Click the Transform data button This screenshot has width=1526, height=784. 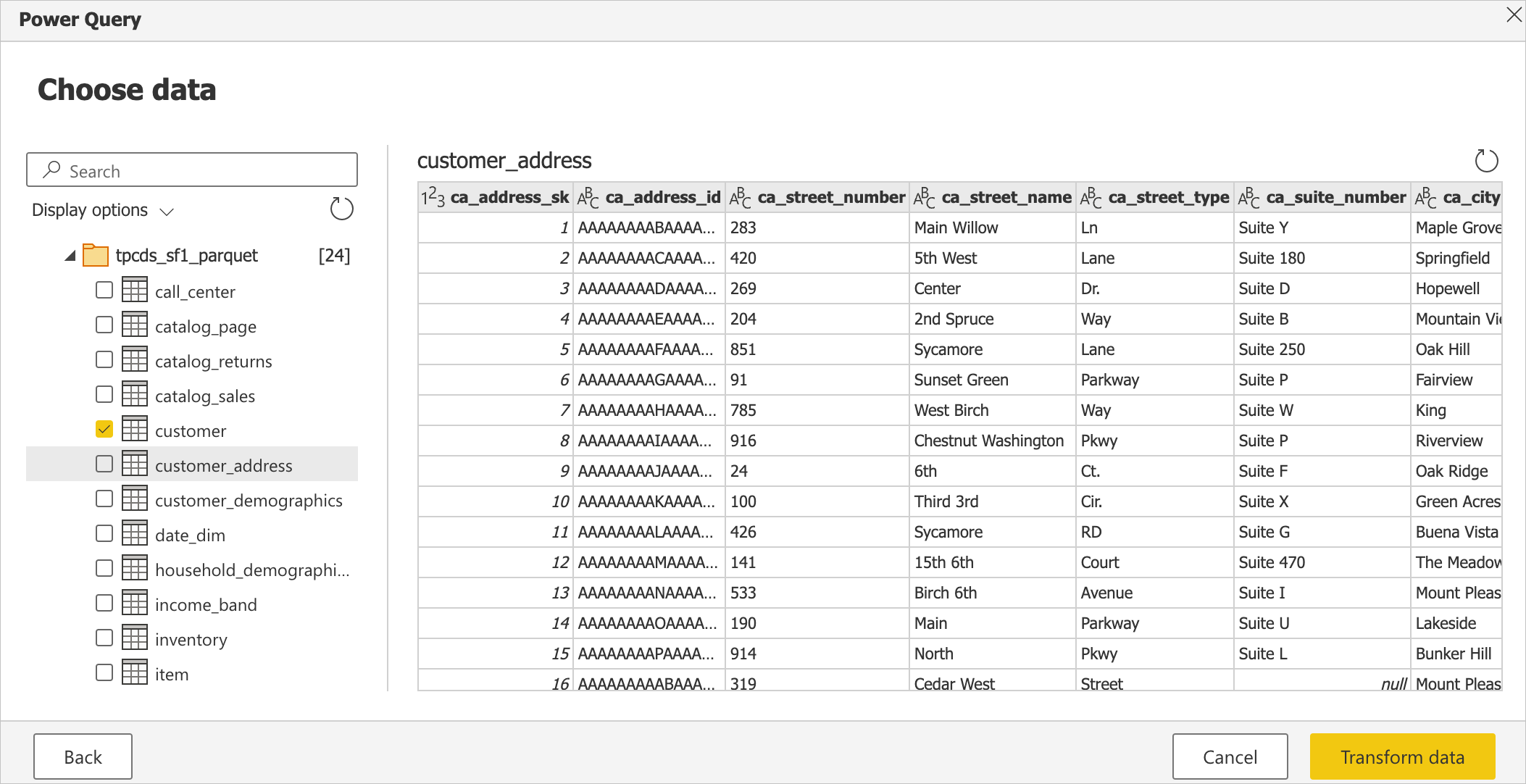[1401, 756]
